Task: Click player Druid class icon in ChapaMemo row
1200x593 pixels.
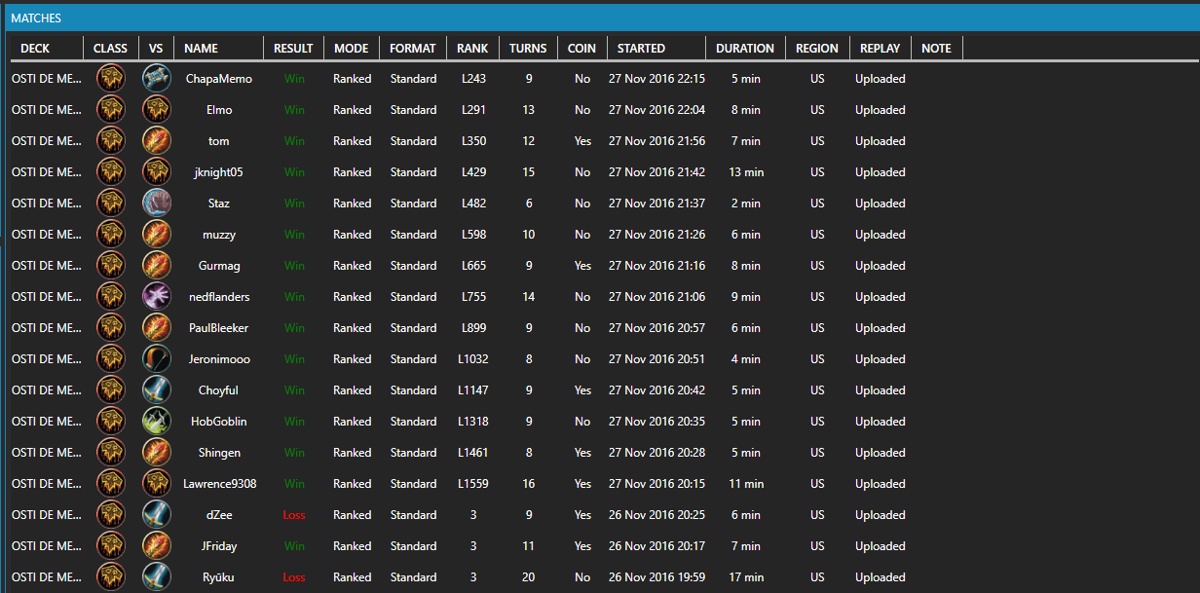Action: point(111,79)
